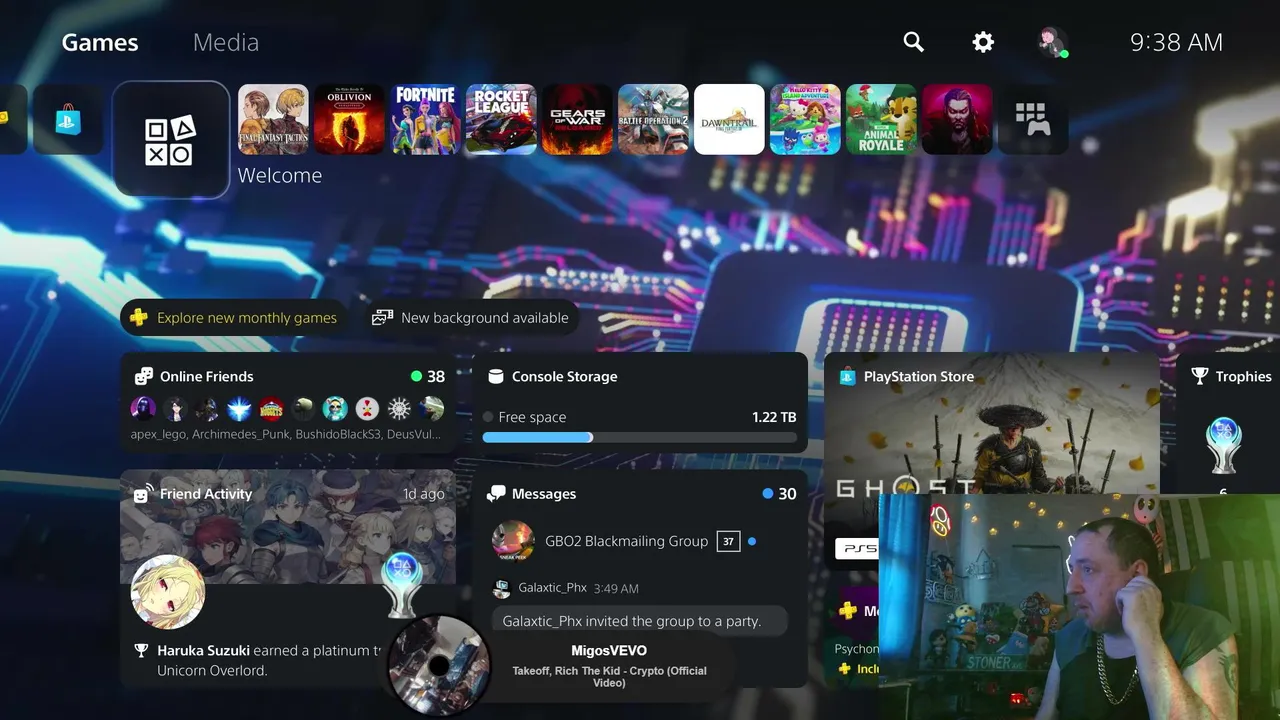Switch to the Games tab

[x=100, y=42]
